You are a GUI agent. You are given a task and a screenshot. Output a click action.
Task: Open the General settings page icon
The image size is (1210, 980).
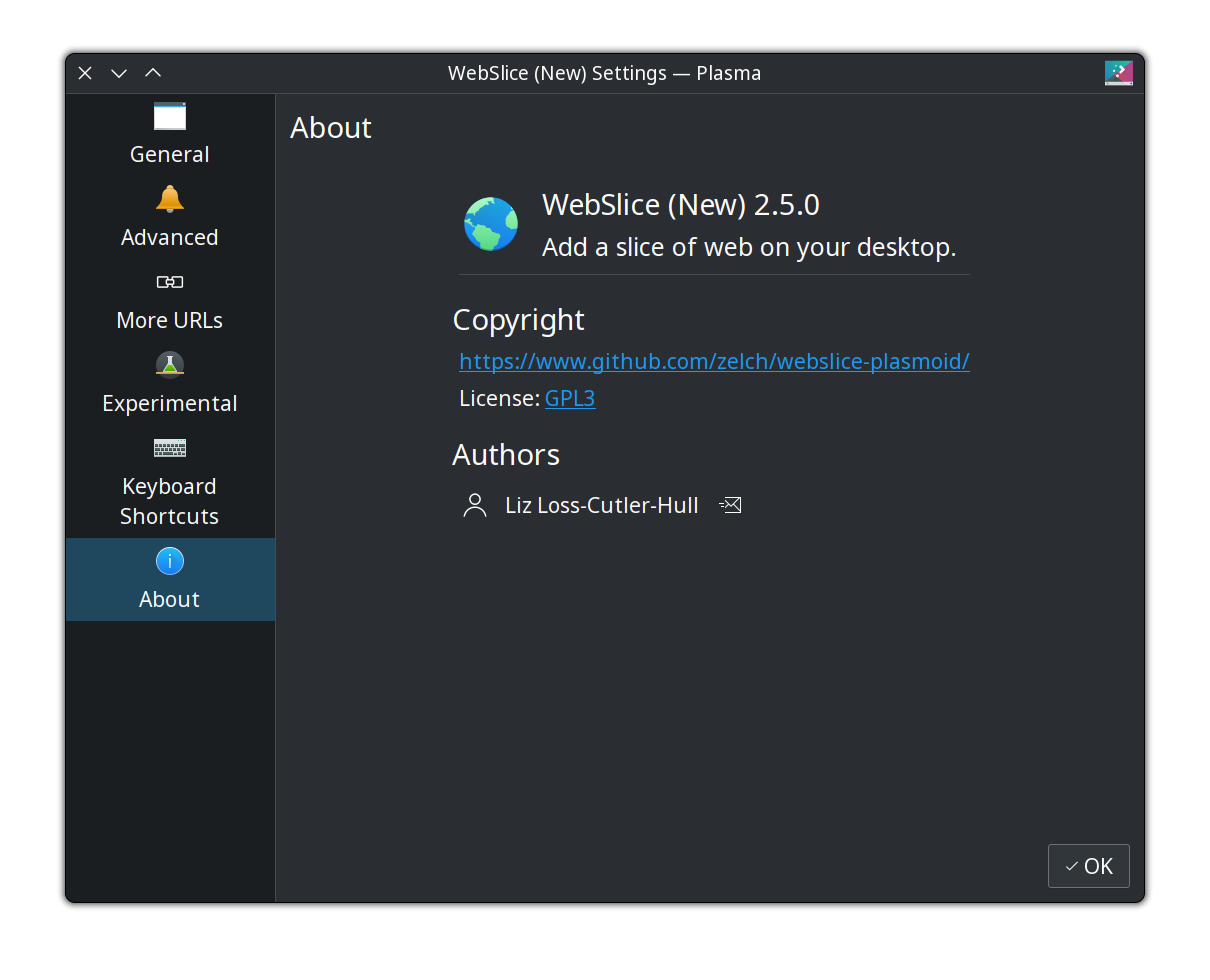(x=170, y=117)
